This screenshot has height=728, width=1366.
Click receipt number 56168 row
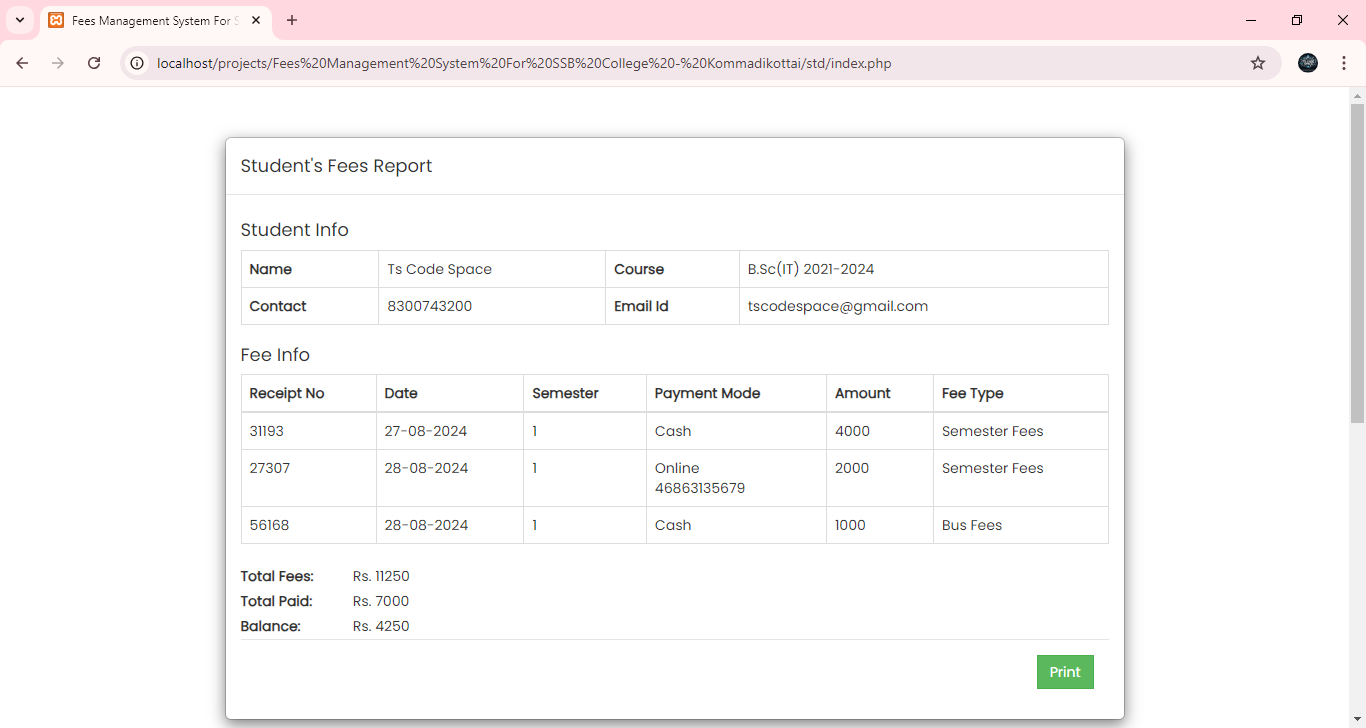tap(269, 525)
